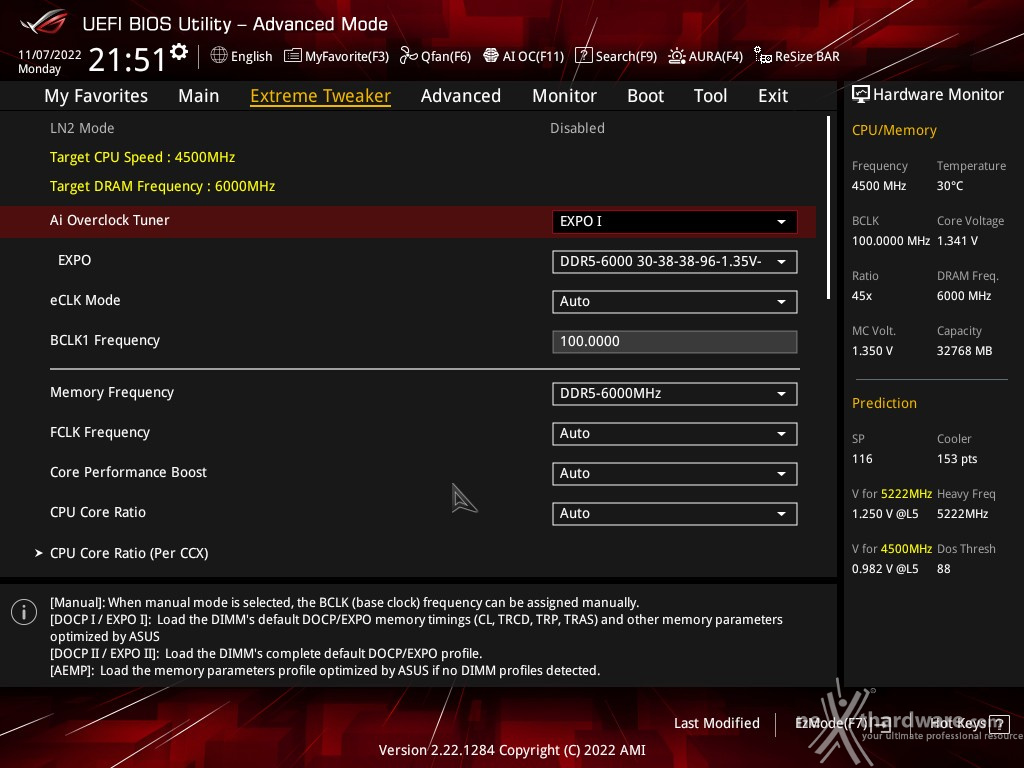Click BCLK1 Frequency input field

pos(674,342)
